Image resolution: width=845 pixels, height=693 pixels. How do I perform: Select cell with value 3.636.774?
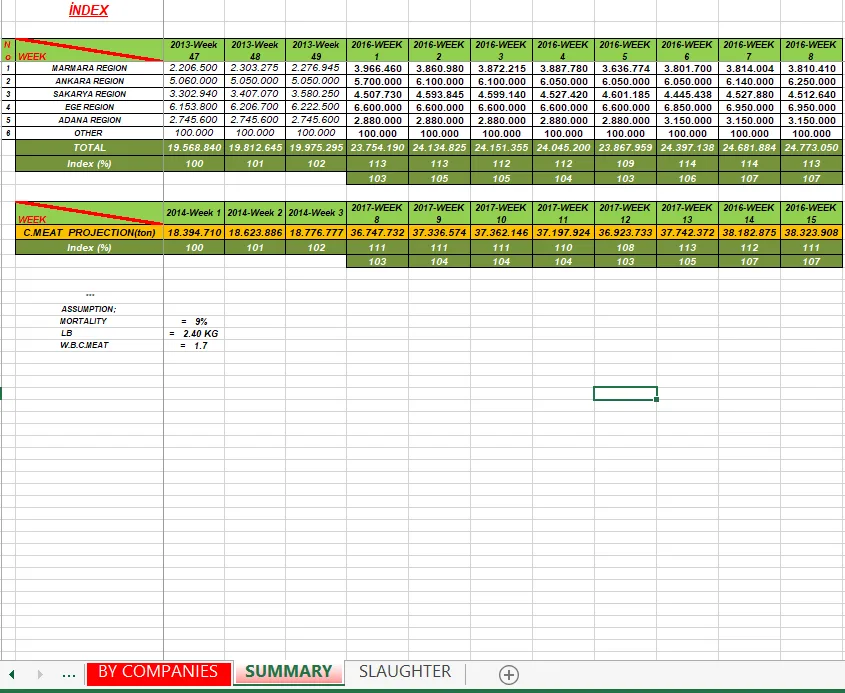pos(625,68)
